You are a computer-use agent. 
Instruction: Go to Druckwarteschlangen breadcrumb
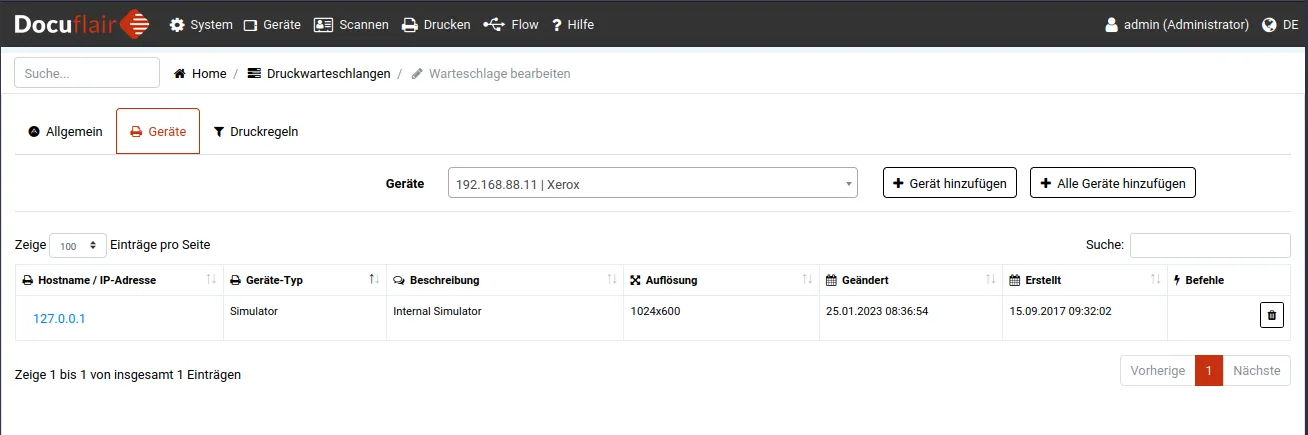pyautogui.click(x=319, y=74)
